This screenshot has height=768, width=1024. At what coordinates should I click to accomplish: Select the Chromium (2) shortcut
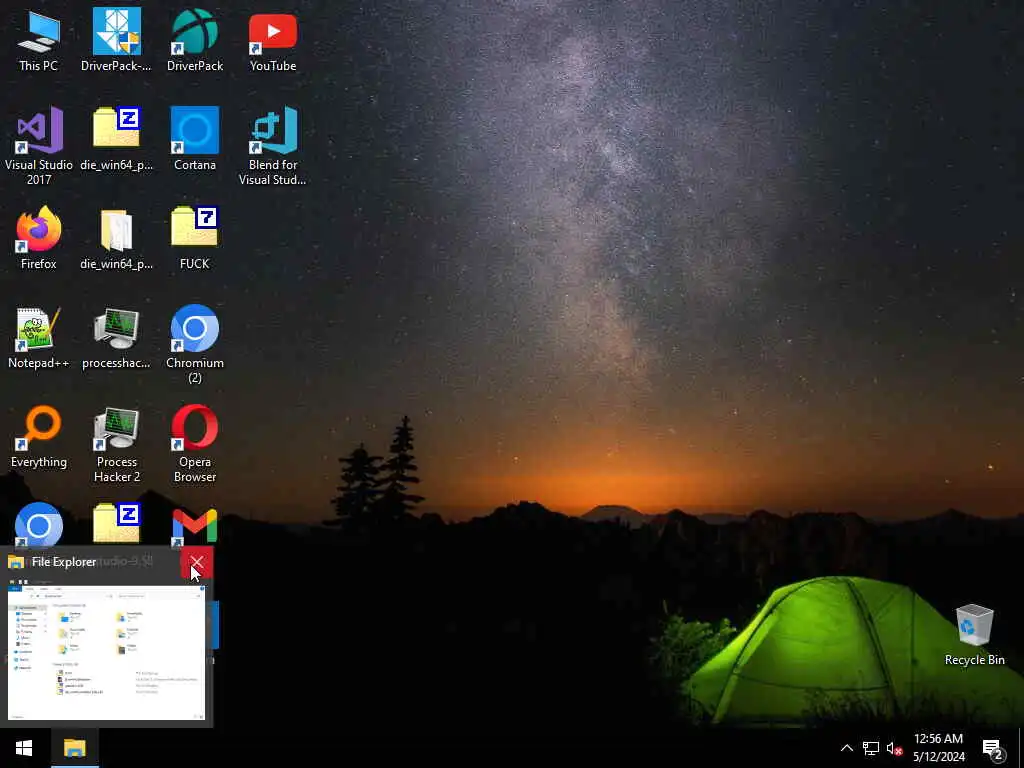pyautogui.click(x=195, y=344)
